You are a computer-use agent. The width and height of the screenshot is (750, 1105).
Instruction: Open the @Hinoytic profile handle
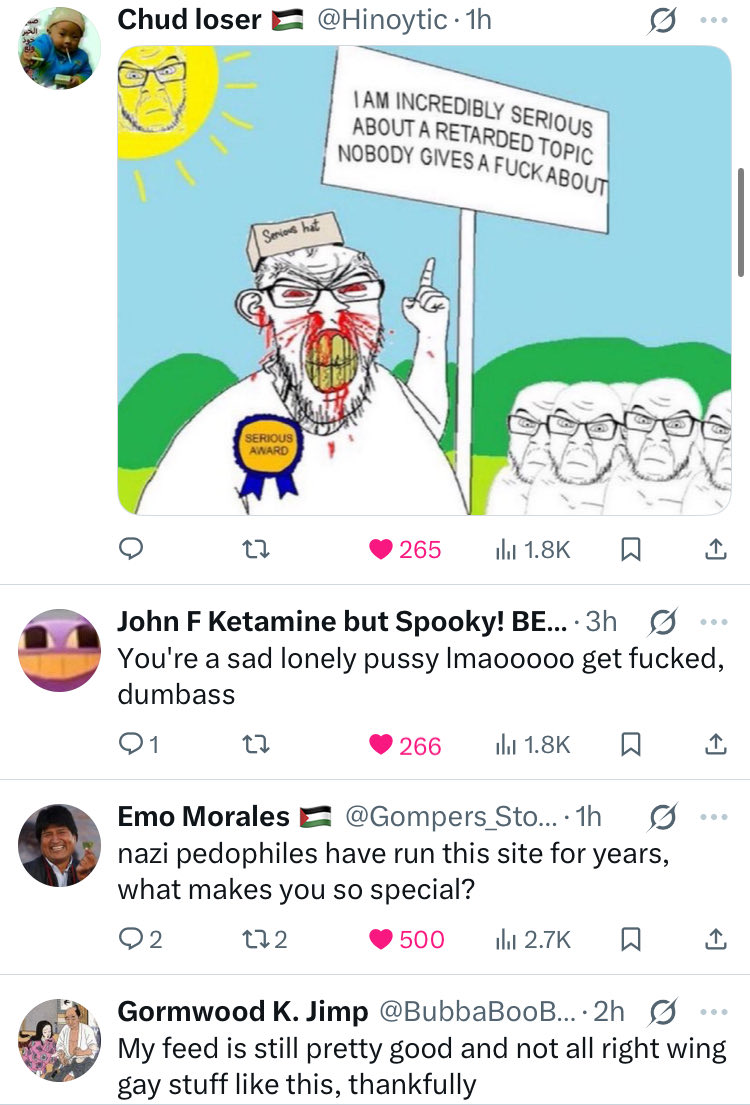coord(381,20)
